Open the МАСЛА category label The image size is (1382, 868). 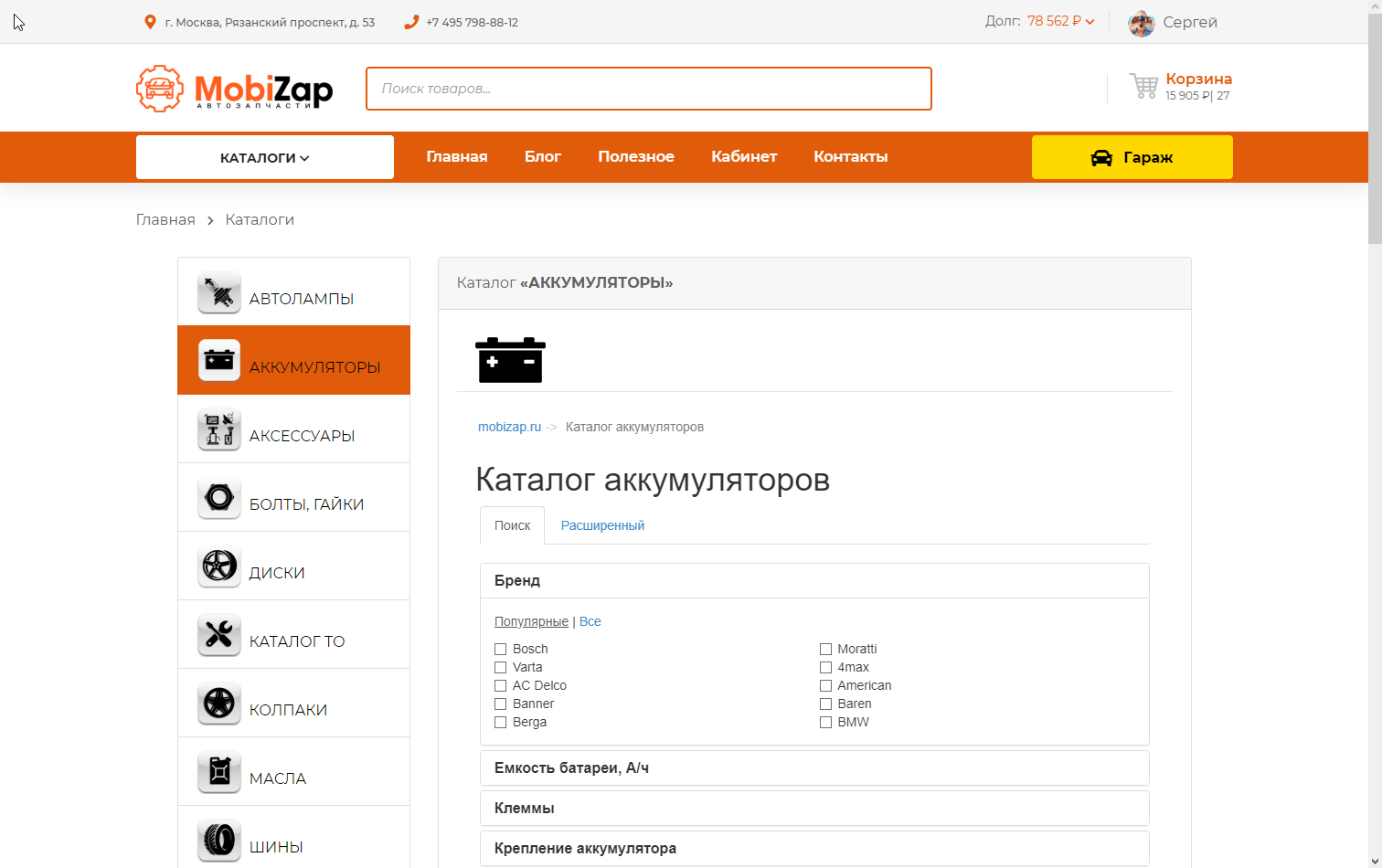[278, 778]
